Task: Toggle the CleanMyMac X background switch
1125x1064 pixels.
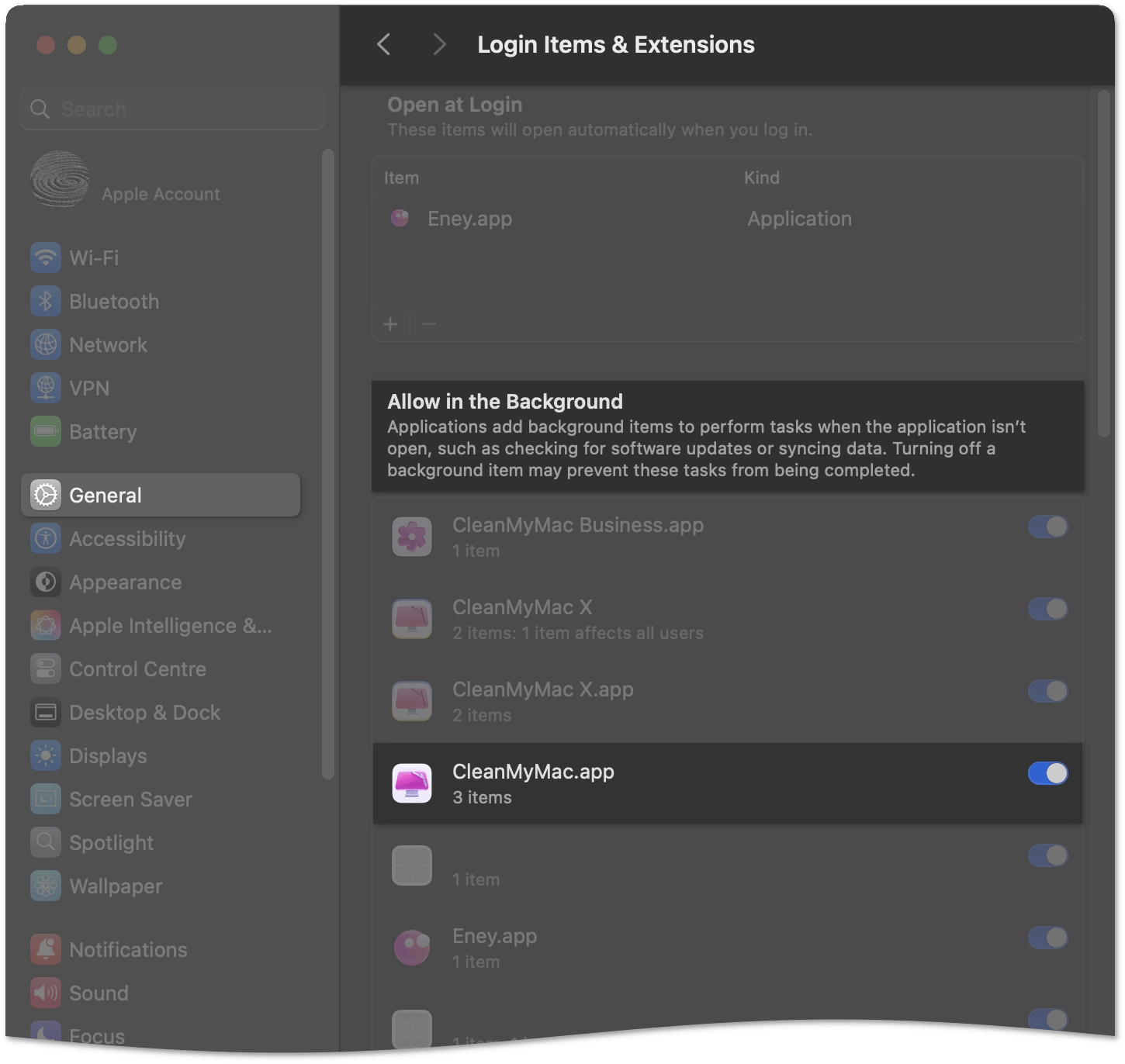Action: click(1048, 609)
